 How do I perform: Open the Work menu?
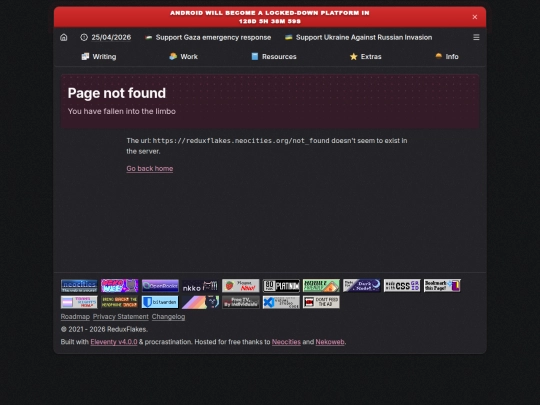tap(184, 56)
